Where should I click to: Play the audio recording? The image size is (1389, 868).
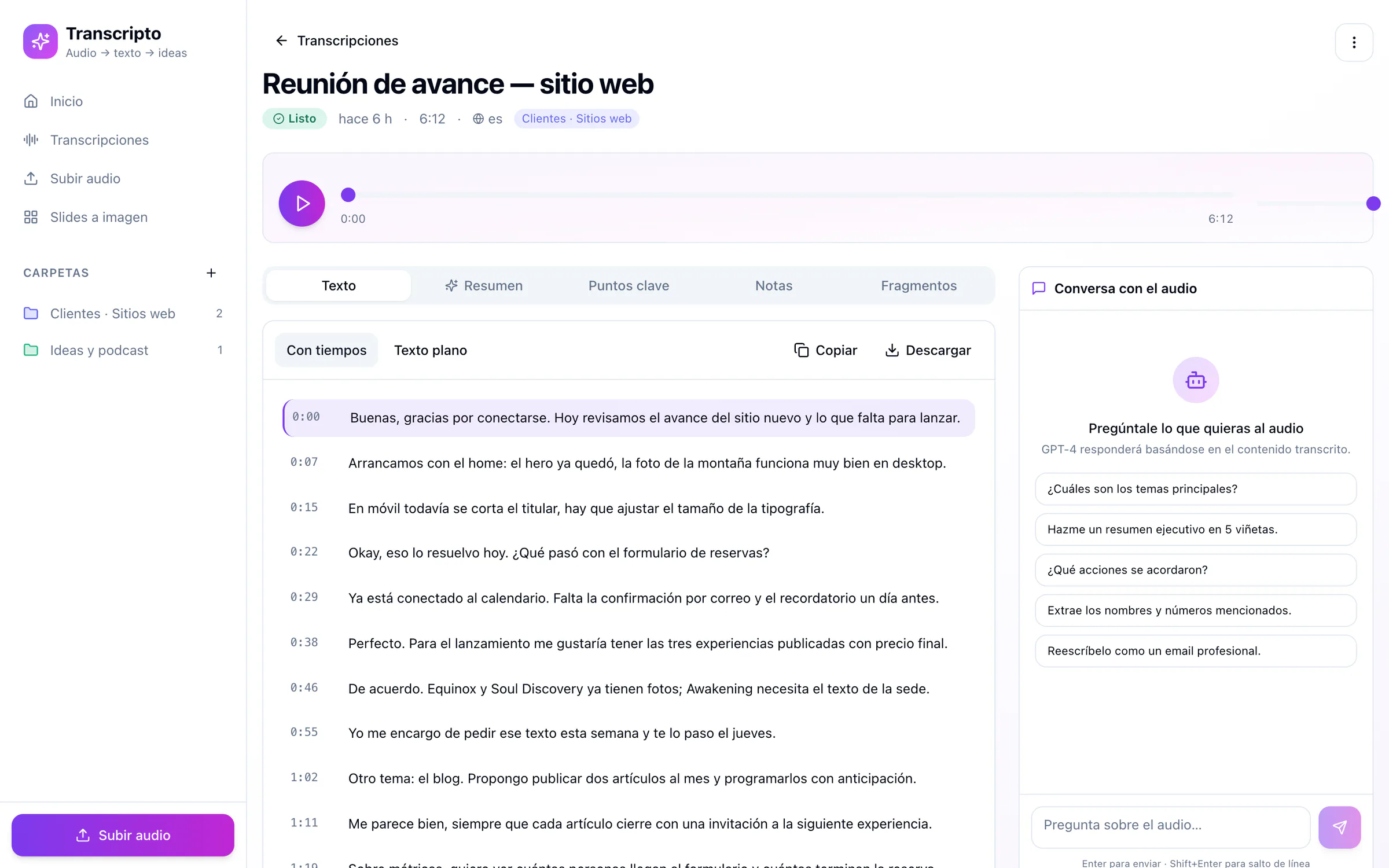(x=302, y=203)
